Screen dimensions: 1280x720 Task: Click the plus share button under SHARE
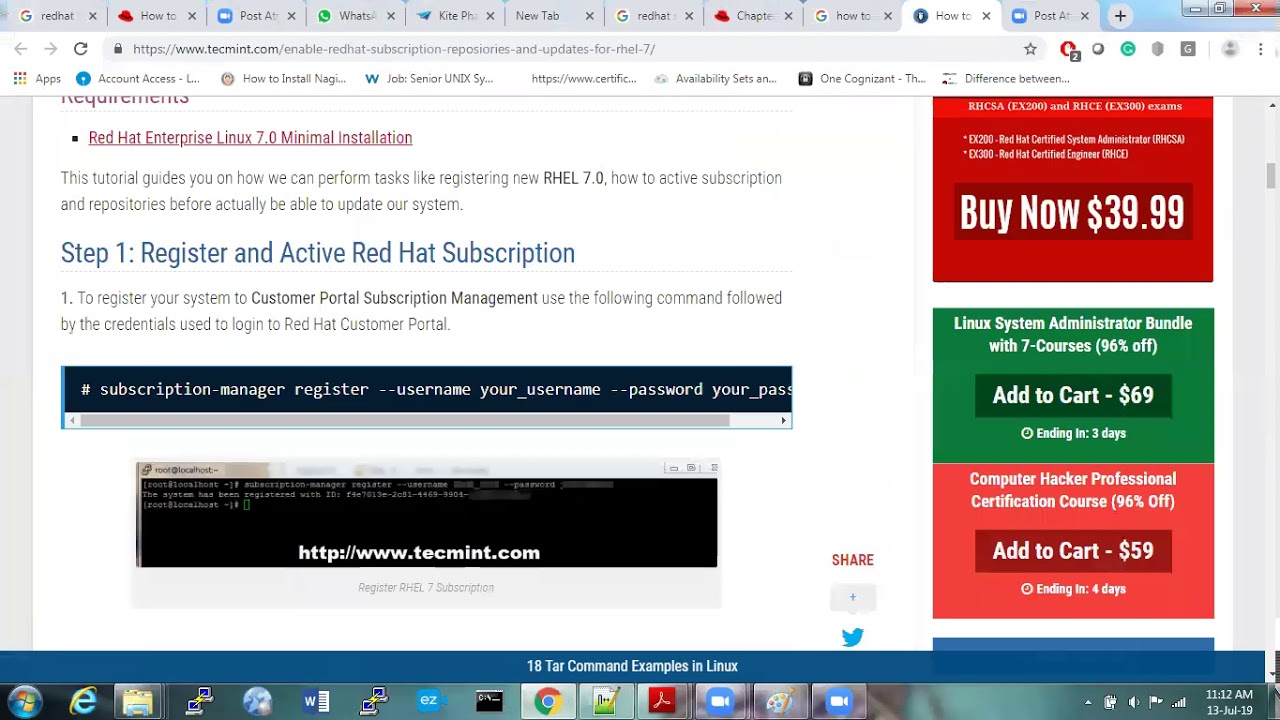853,597
